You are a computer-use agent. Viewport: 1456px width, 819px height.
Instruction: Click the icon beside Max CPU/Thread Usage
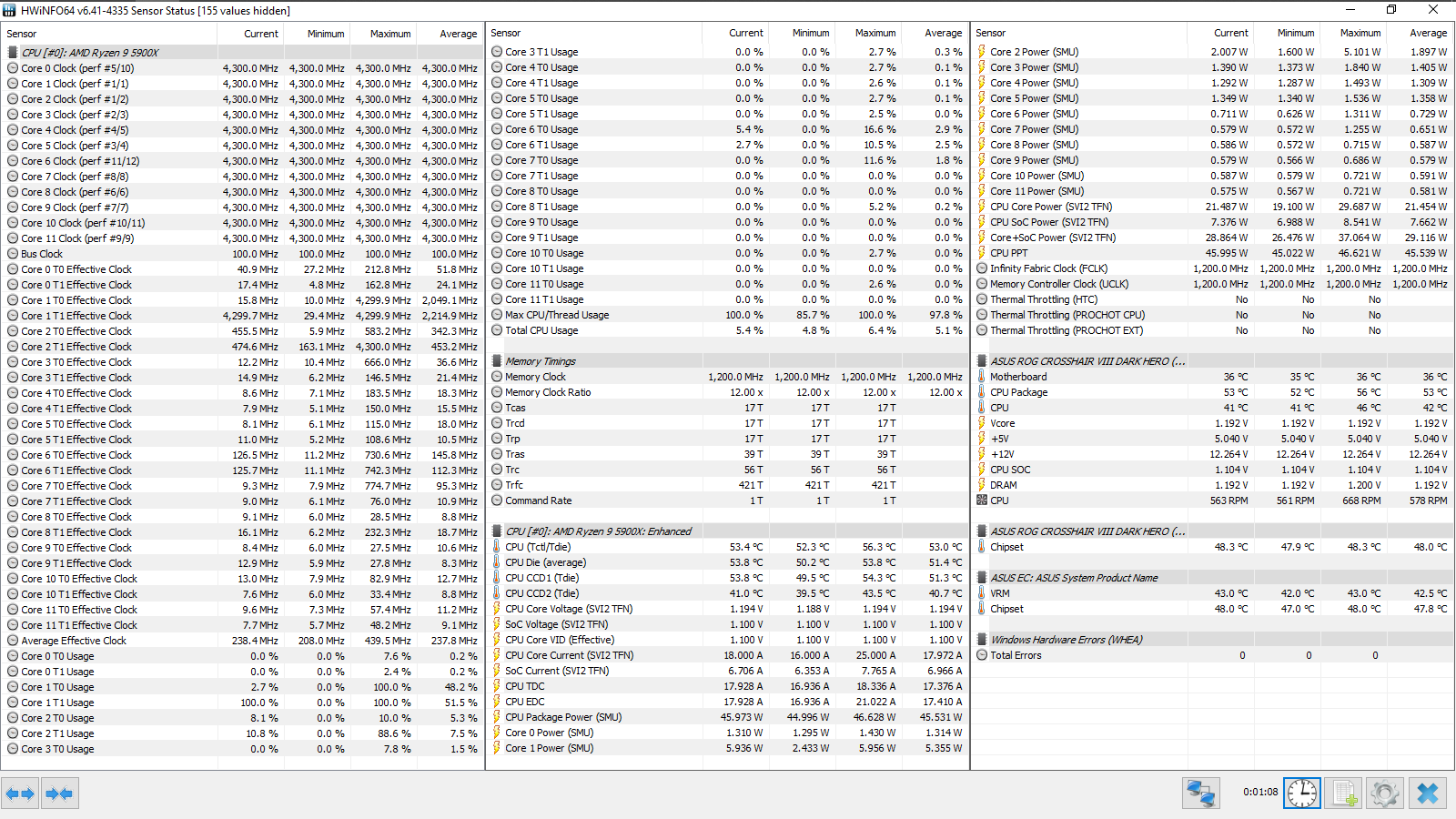click(x=497, y=315)
